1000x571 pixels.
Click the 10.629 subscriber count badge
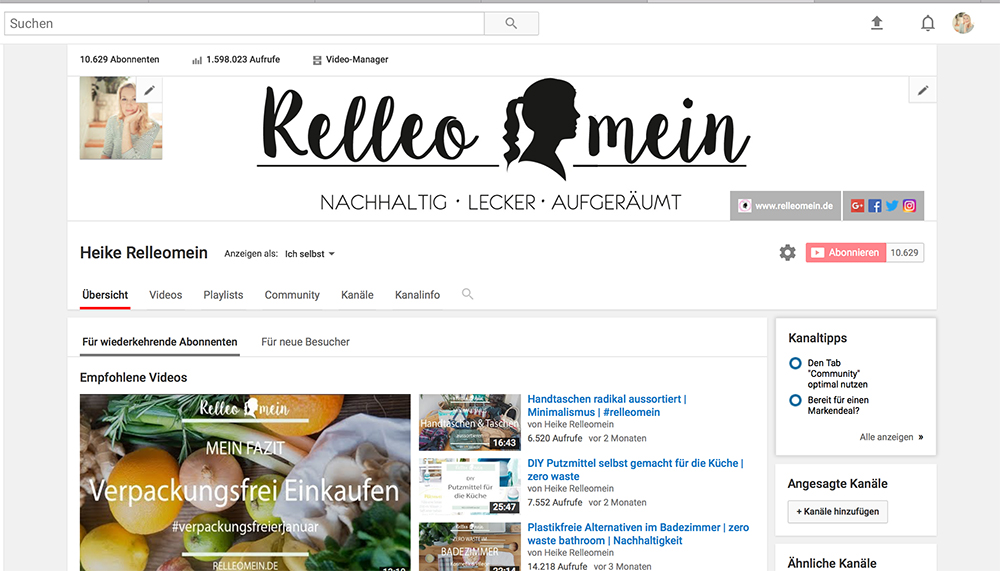point(904,253)
